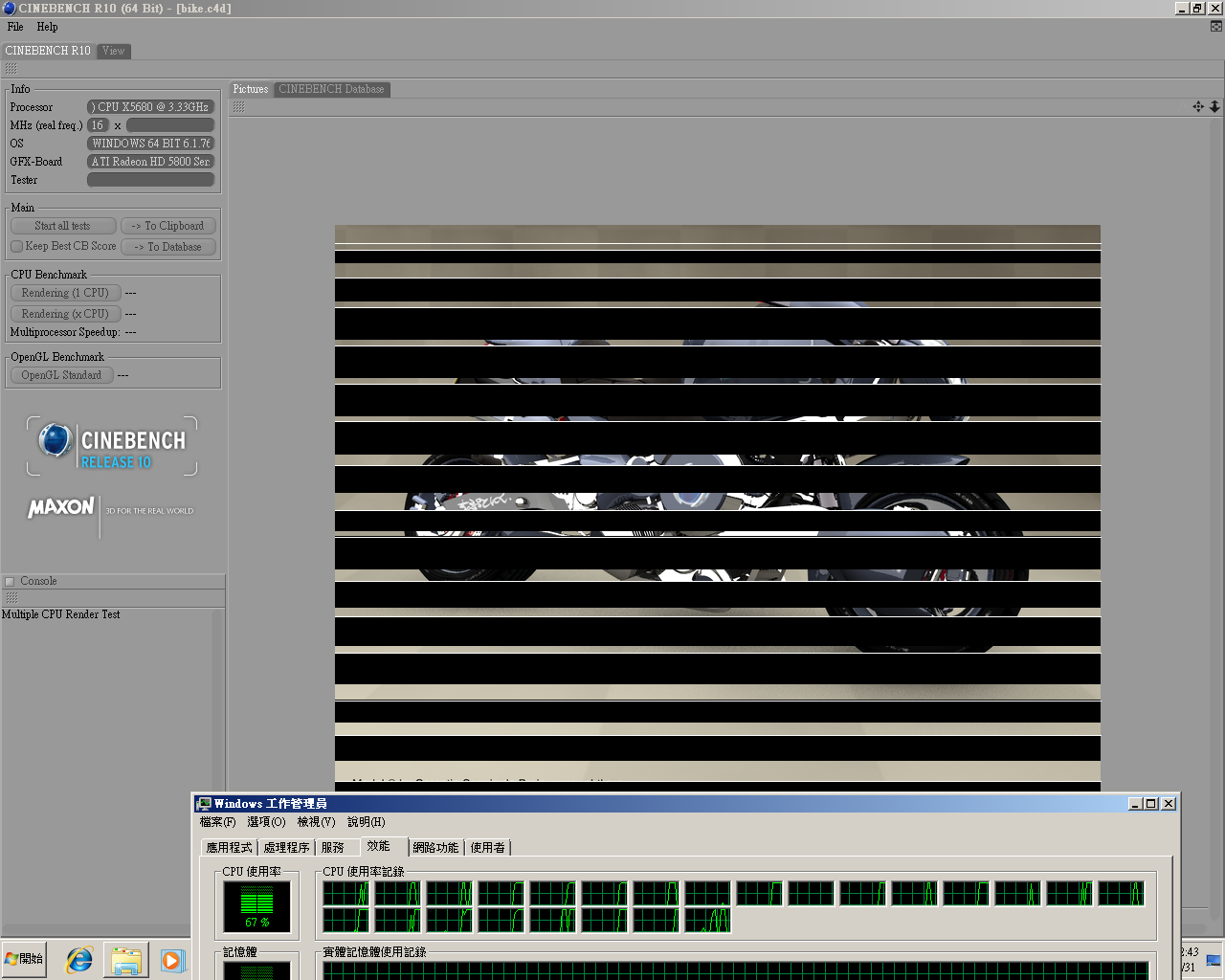Switch to 使用者 tab in Task Manager
The image size is (1225, 980).
pos(487,848)
